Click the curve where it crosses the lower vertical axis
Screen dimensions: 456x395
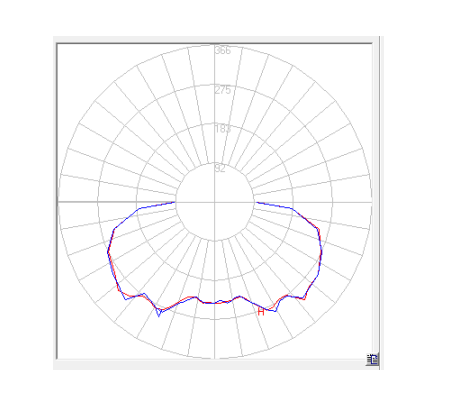point(215,303)
